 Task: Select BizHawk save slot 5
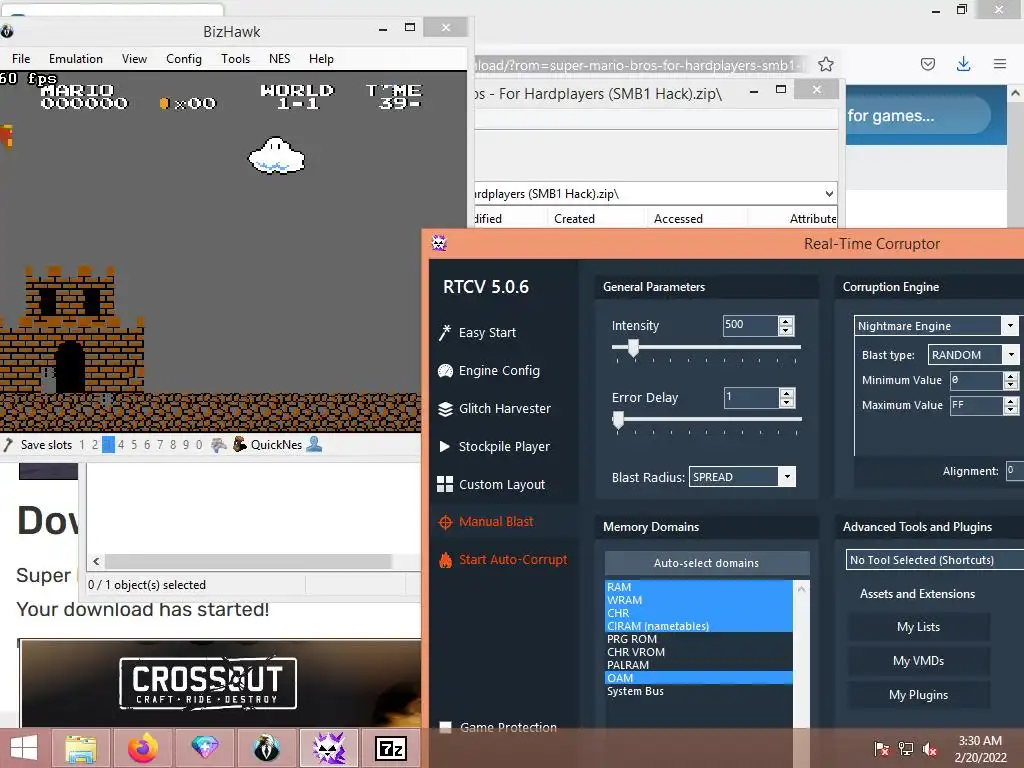(x=134, y=445)
